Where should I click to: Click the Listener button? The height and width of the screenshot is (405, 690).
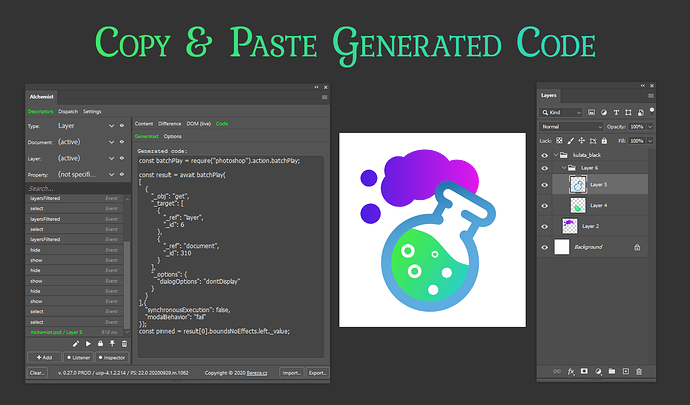click(x=78, y=357)
